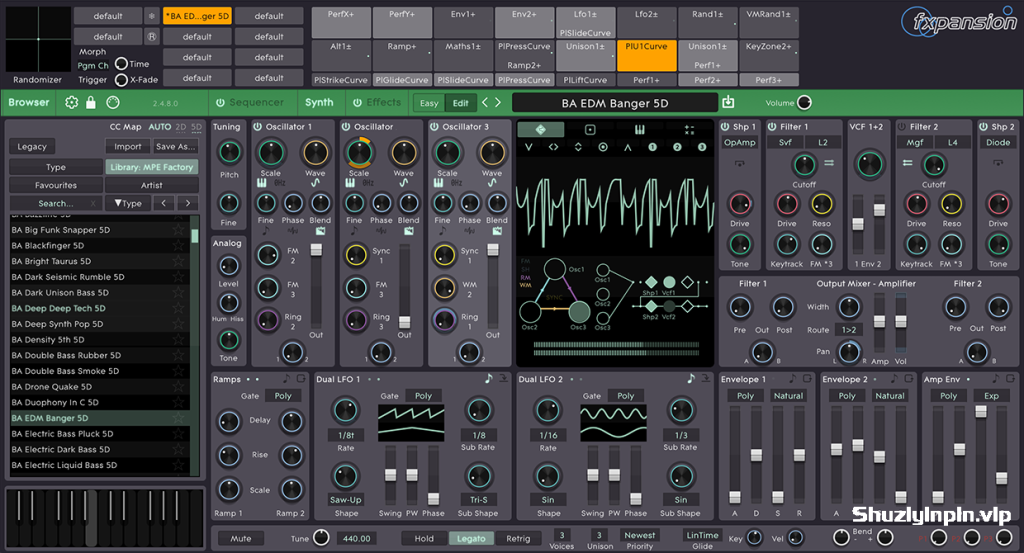Select the routing diamond view in the visualizer
Viewport: 1024px width, 553px height.
(x=541, y=129)
